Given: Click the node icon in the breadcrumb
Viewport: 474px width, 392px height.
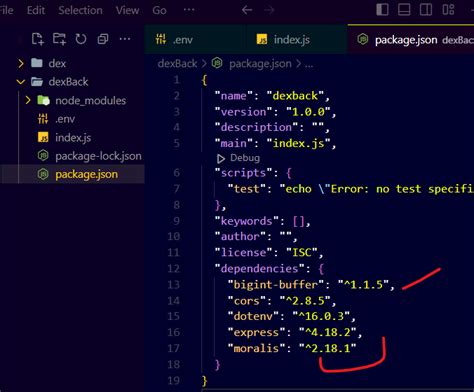Looking at the screenshot, I should click(x=217, y=63).
